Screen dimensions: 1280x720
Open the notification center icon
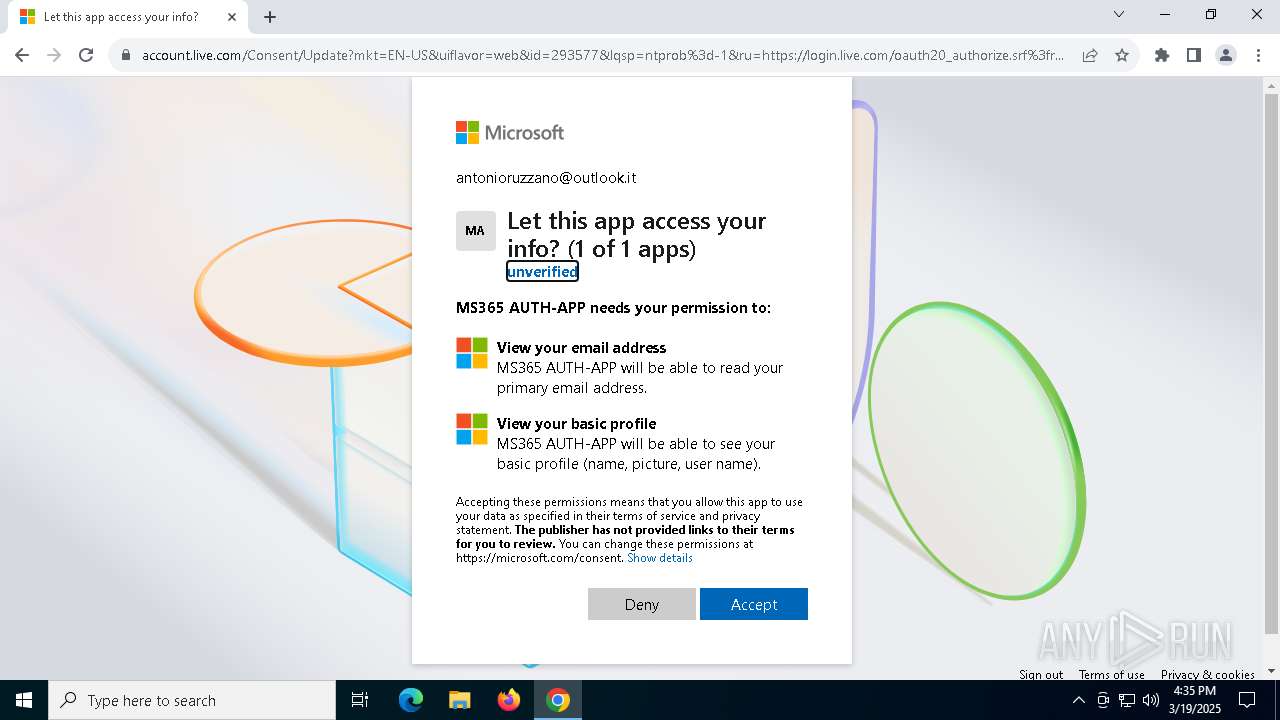point(1247,700)
